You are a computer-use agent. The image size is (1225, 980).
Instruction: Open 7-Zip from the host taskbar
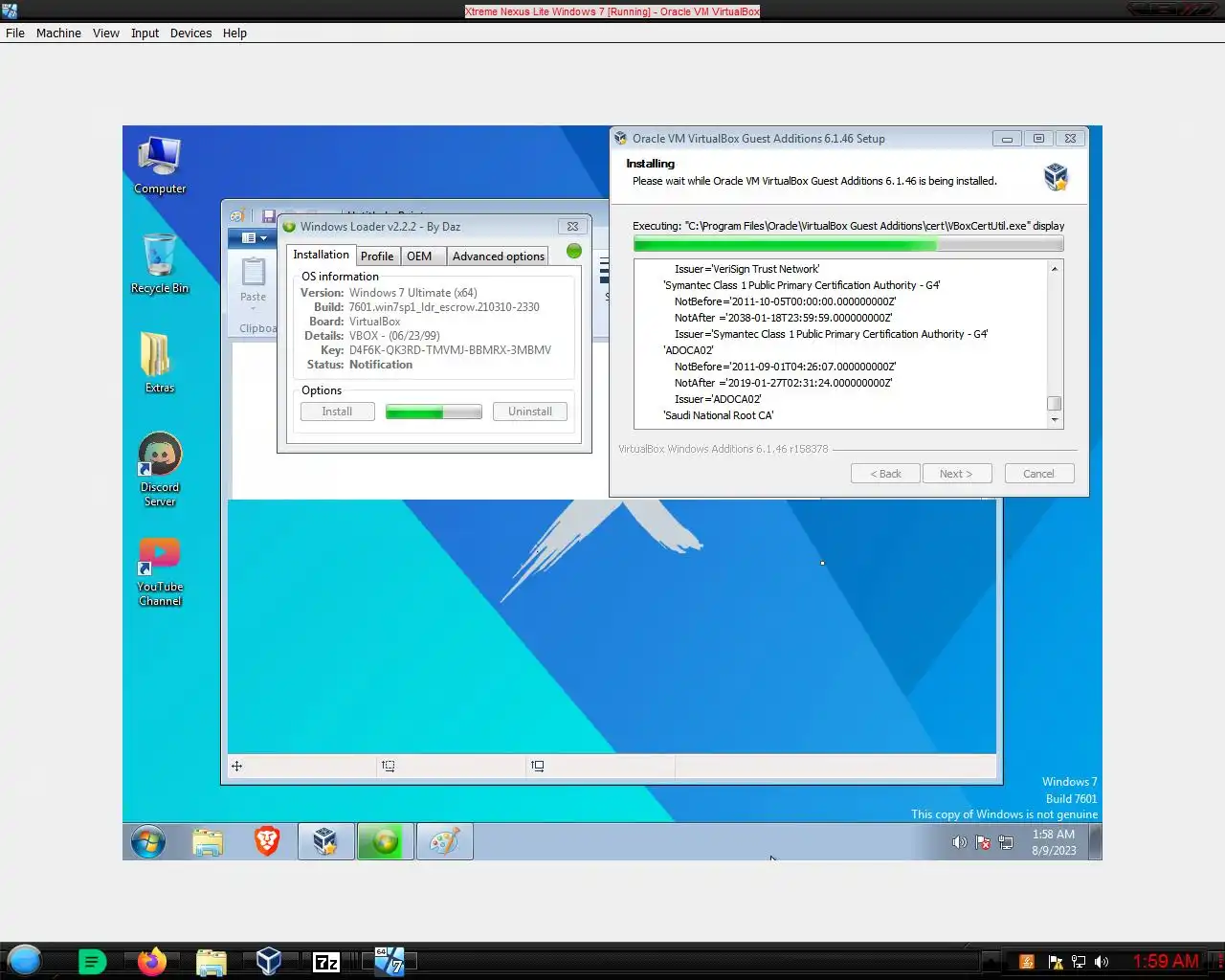tap(326, 962)
